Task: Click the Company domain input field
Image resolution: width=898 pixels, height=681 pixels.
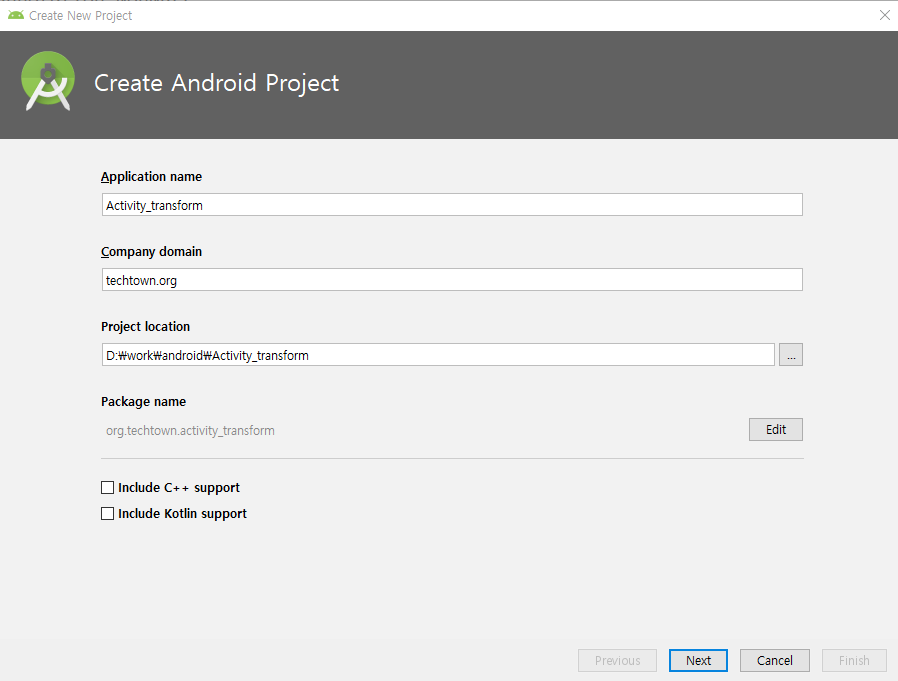Action: point(452,280)
